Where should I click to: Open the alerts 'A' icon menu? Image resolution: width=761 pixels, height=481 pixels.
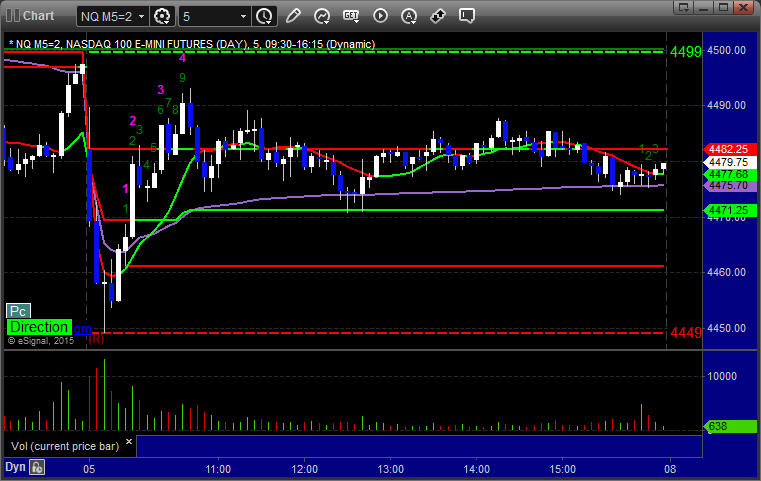click(x=409, y=16)
